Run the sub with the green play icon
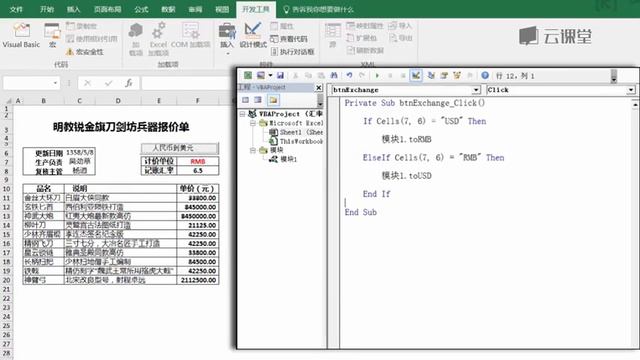 pos(377,76)
